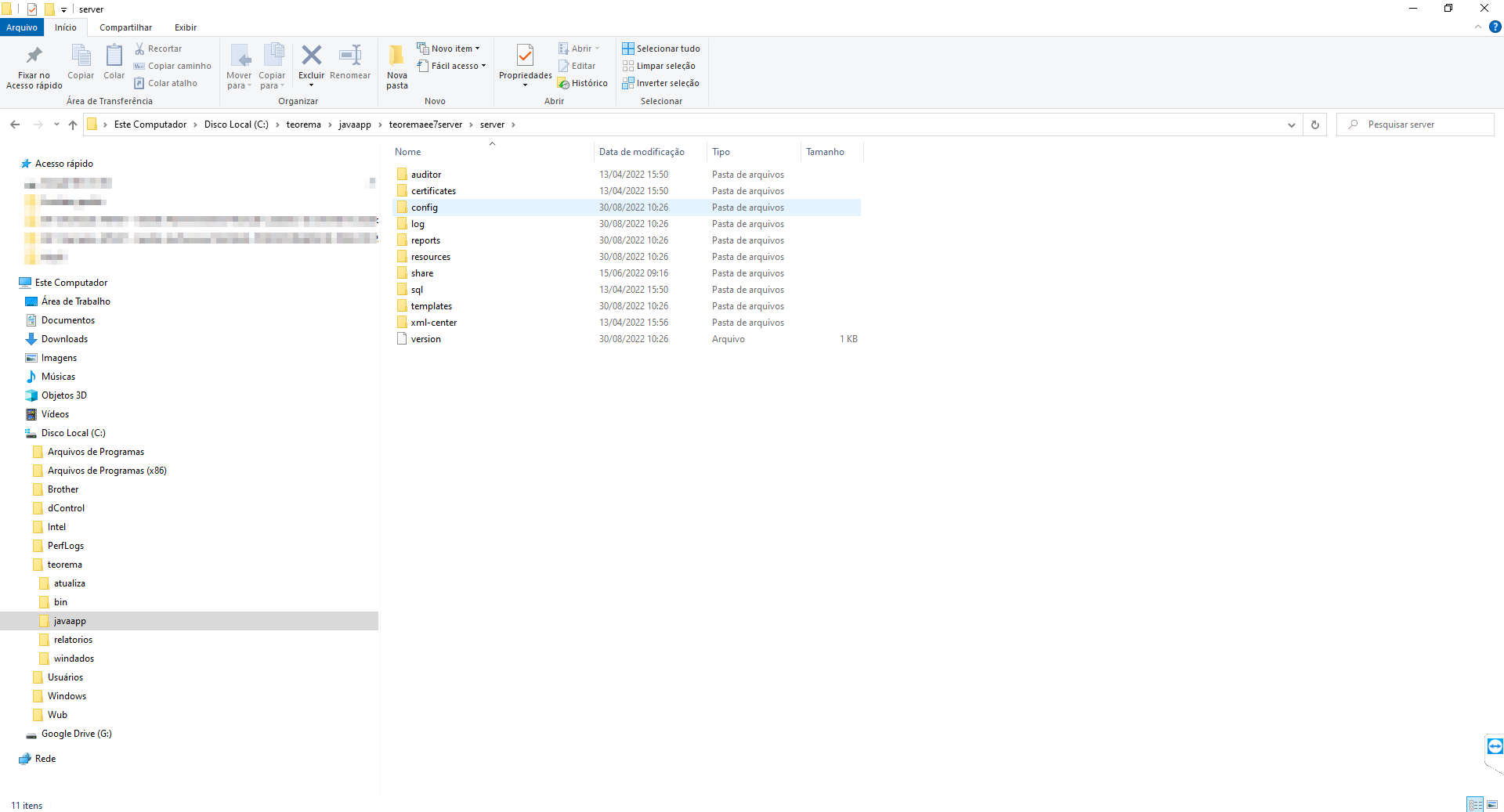Expand chevron after teorema in address bar
Image resolution: width=1504 pixels, height=812 pixels.
[x=330, y=125]
